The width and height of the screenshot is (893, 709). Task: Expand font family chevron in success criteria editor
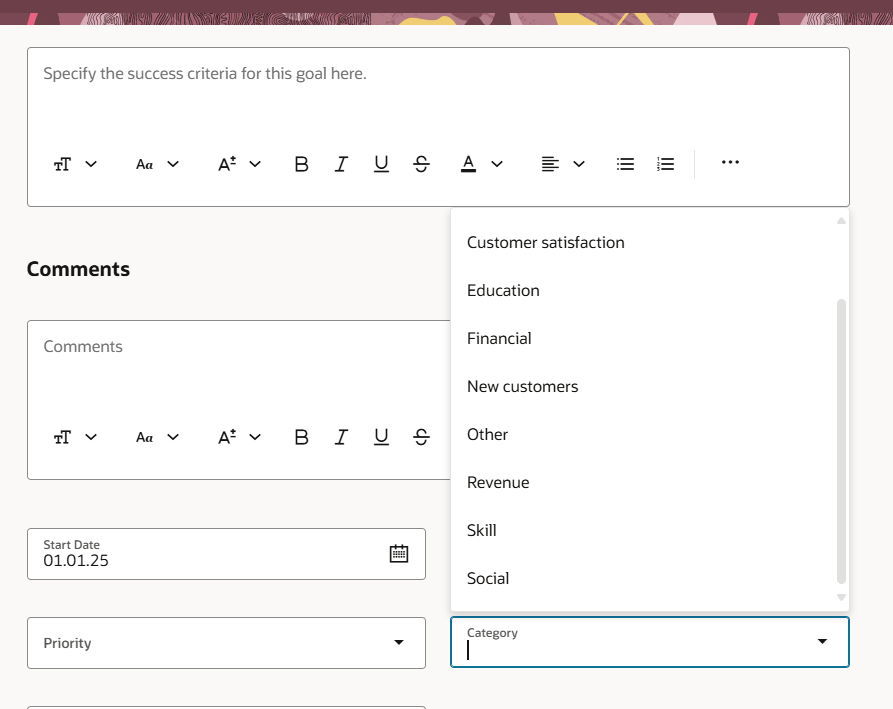(173, 164)
